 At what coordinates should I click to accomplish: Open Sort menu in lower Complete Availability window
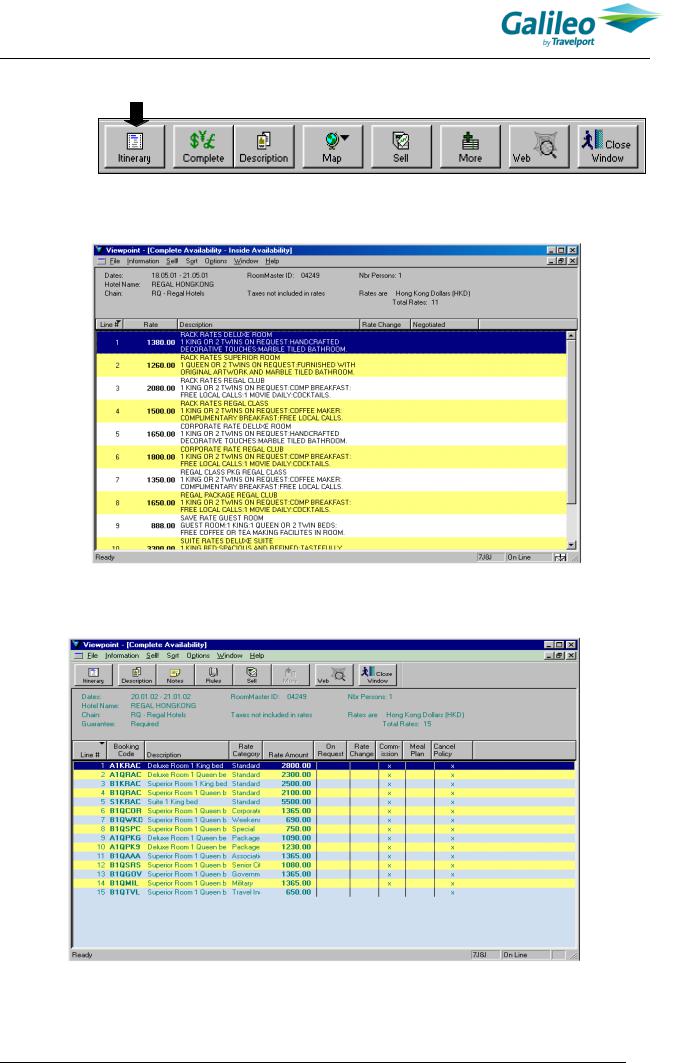[173, 656]
